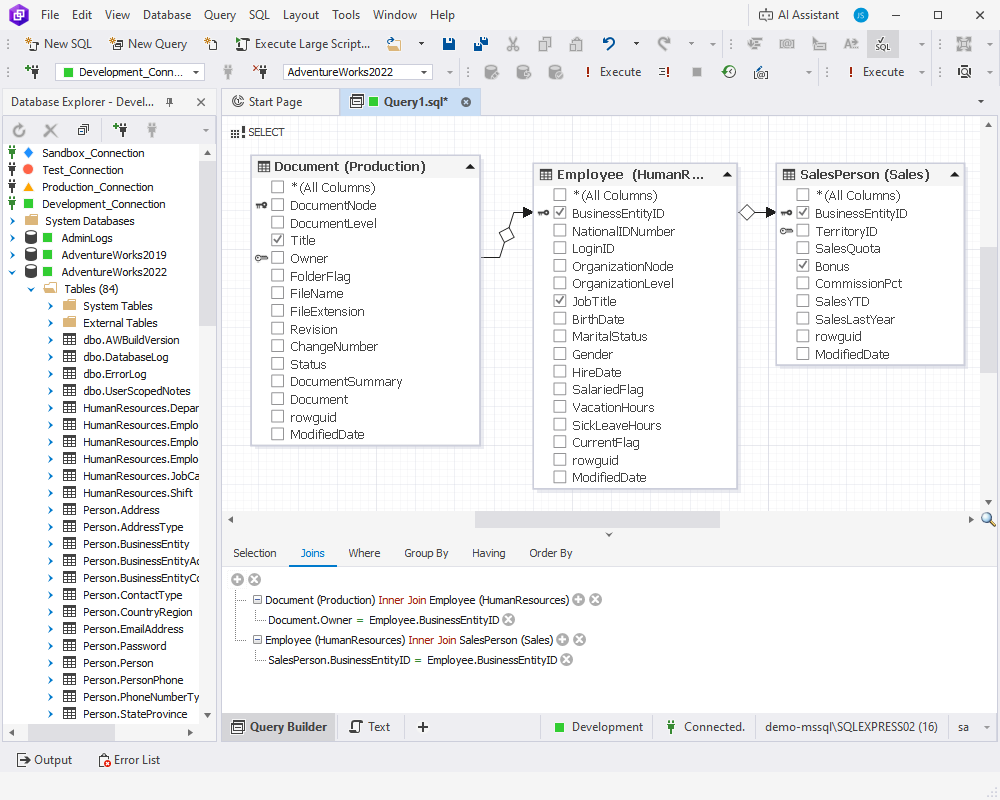Open the Database menu

[x=166, y=14]
